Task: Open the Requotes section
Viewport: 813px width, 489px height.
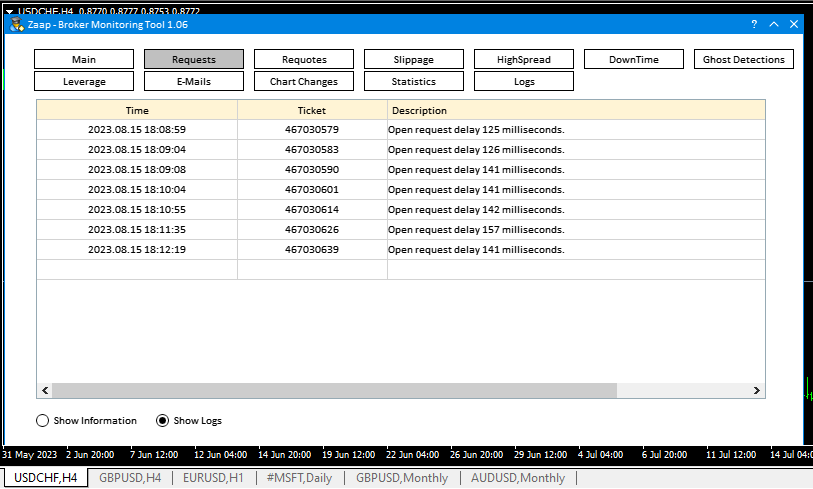Action: pos(304,59)
